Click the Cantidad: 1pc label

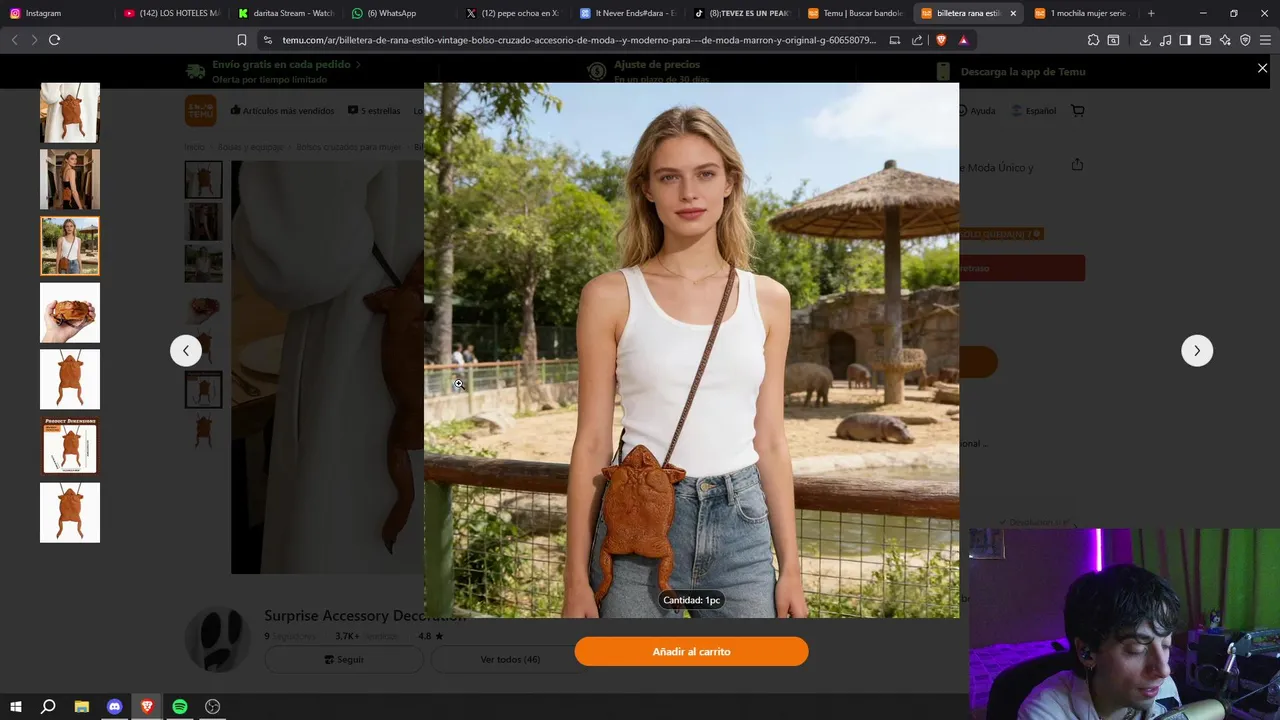pos(691,600)
